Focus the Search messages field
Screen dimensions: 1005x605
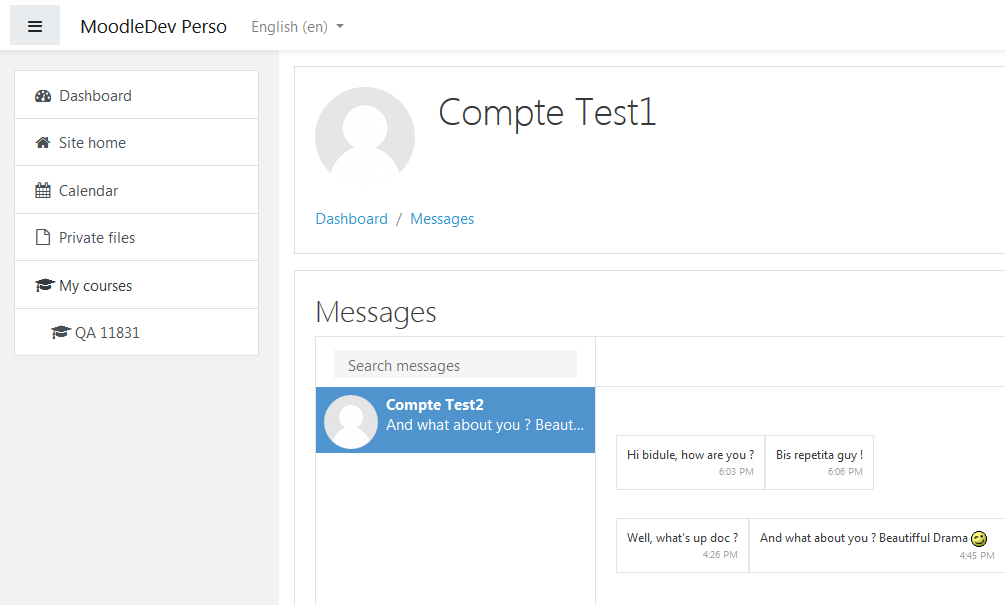(x=455, y=365)
